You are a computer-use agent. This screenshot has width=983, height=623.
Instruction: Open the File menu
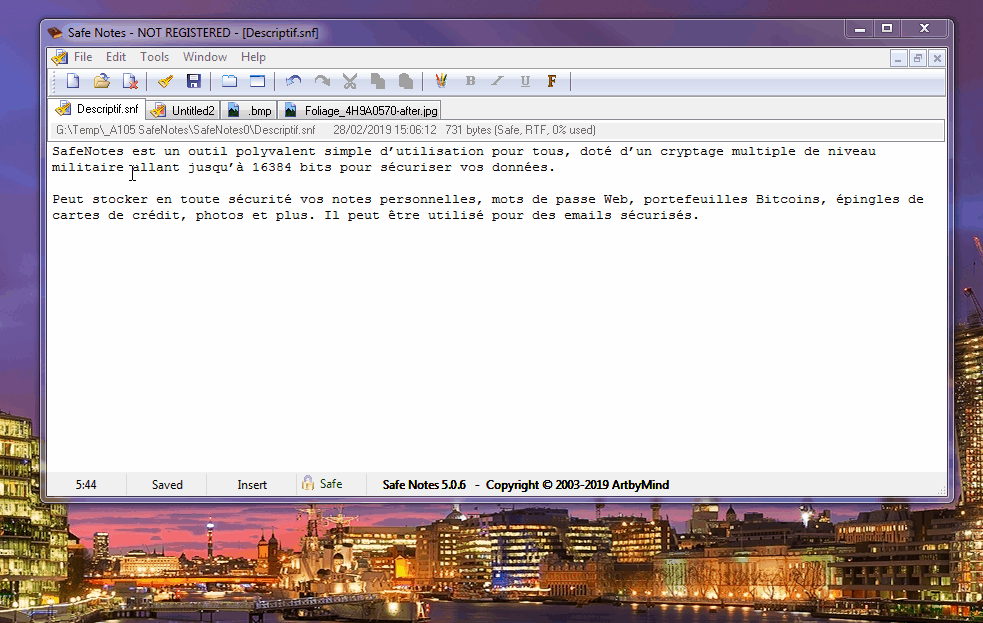[83, 57]
